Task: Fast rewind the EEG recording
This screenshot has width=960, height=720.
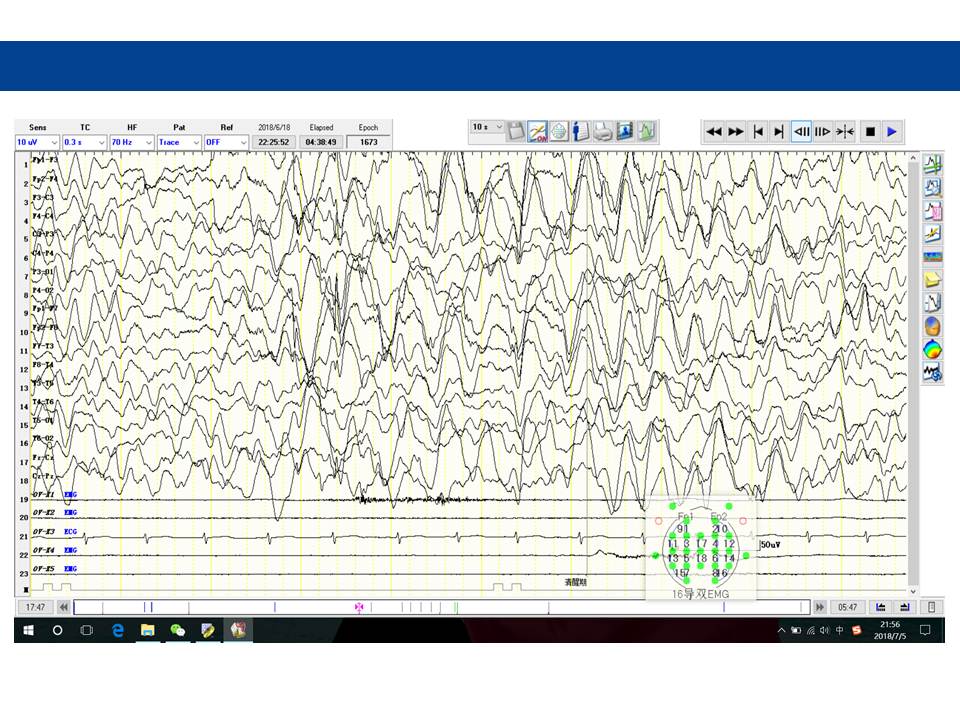Action: 714,132
